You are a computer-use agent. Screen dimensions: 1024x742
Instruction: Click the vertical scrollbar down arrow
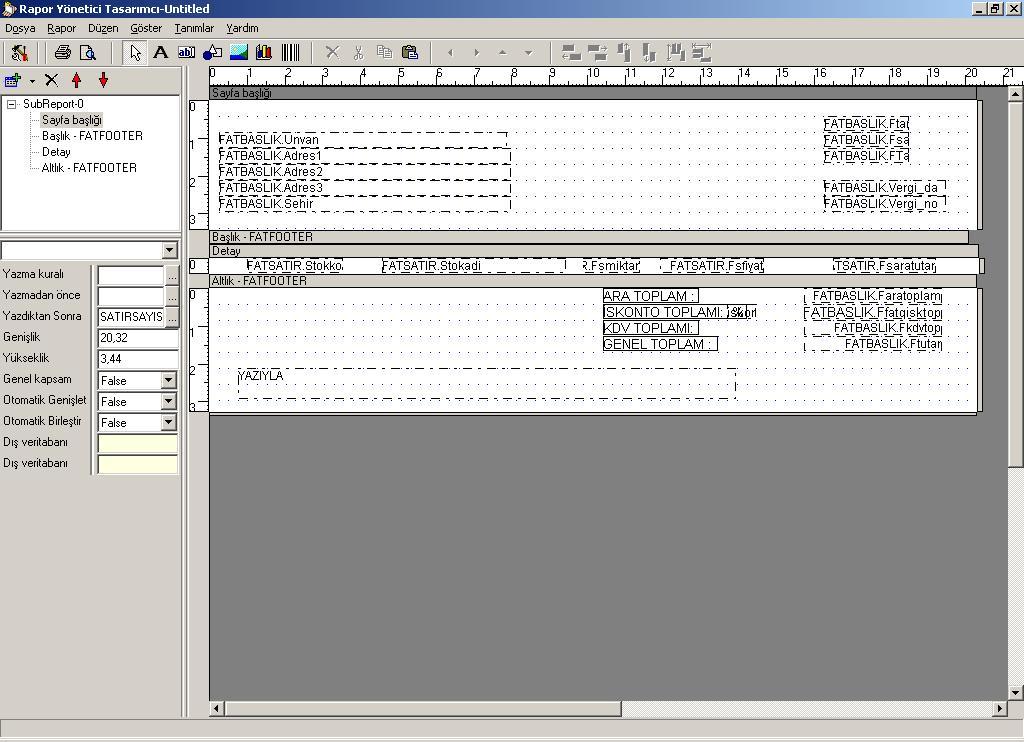pos(1015,692)
